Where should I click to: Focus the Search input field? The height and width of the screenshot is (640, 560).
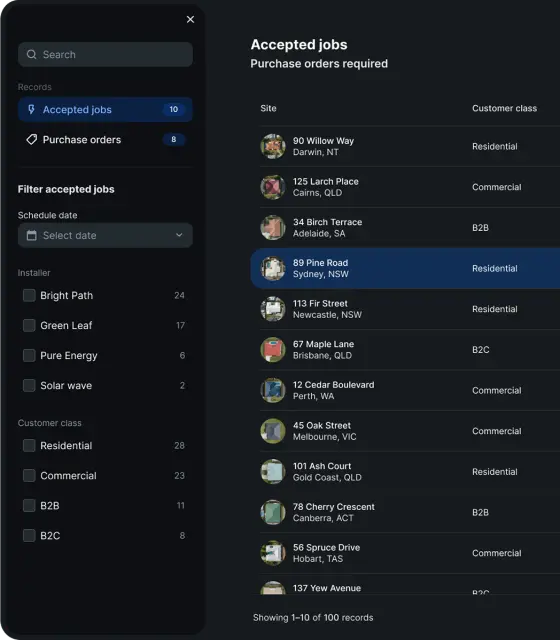[105, 54]
